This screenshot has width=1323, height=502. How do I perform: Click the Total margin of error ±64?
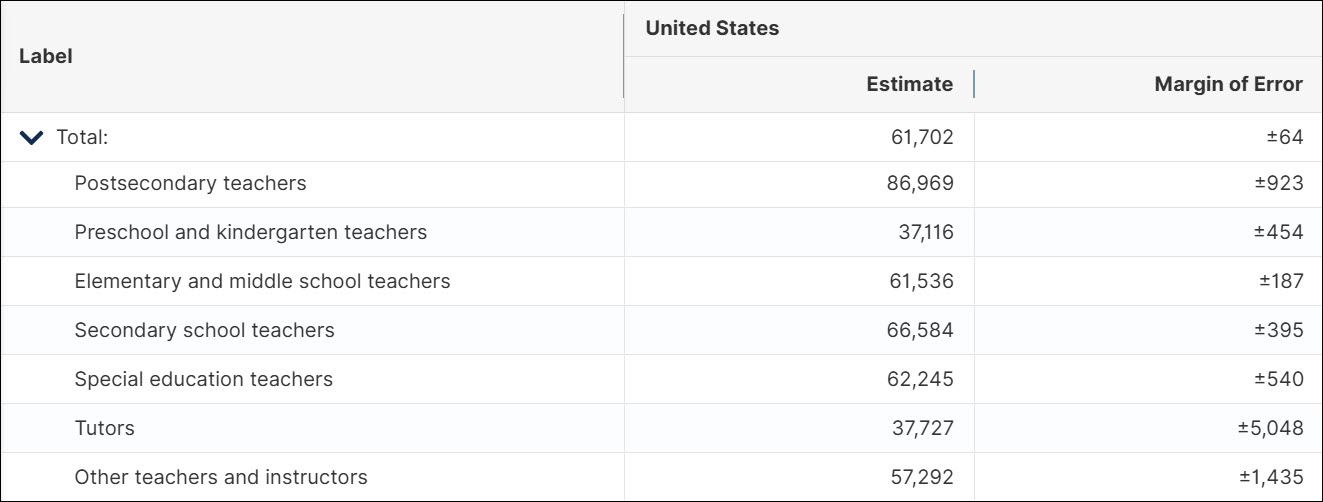1285,137
